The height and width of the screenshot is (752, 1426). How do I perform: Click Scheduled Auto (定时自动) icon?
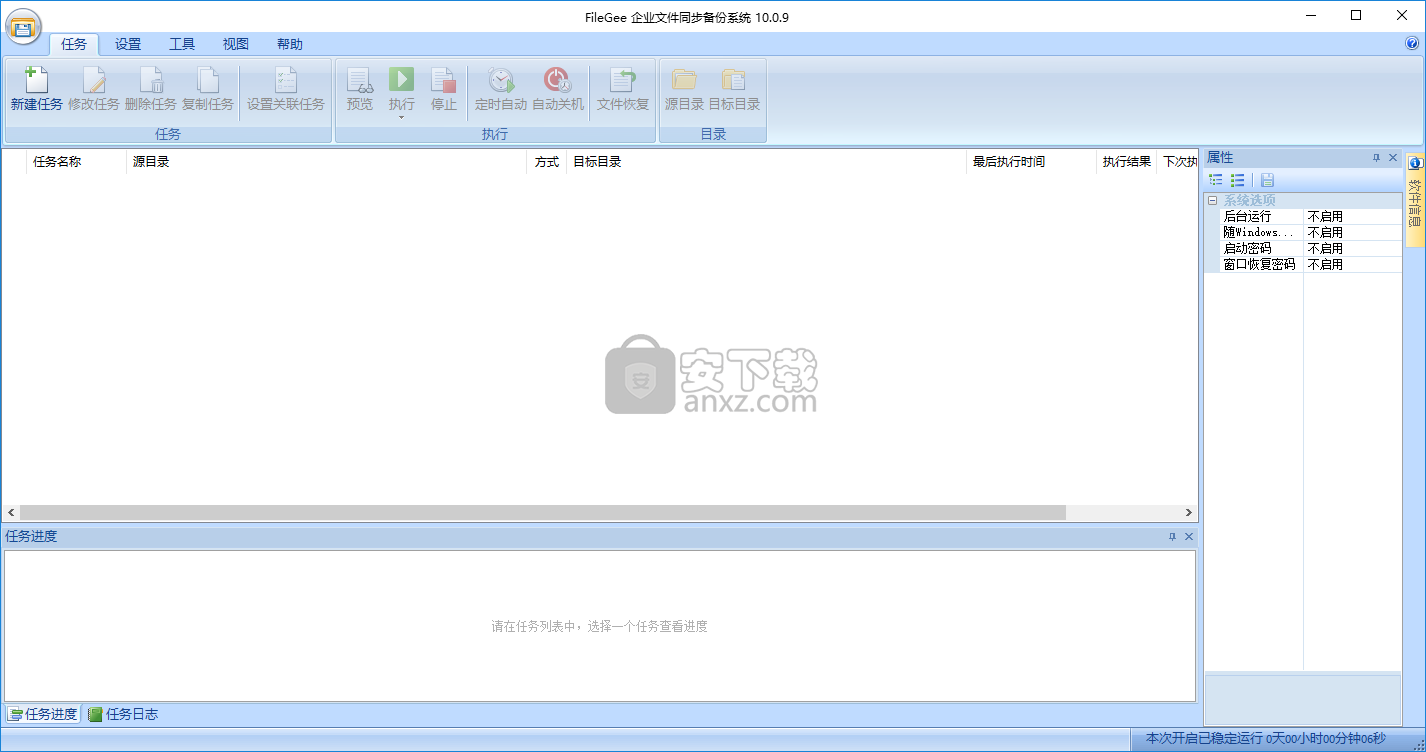coord(501,80)
